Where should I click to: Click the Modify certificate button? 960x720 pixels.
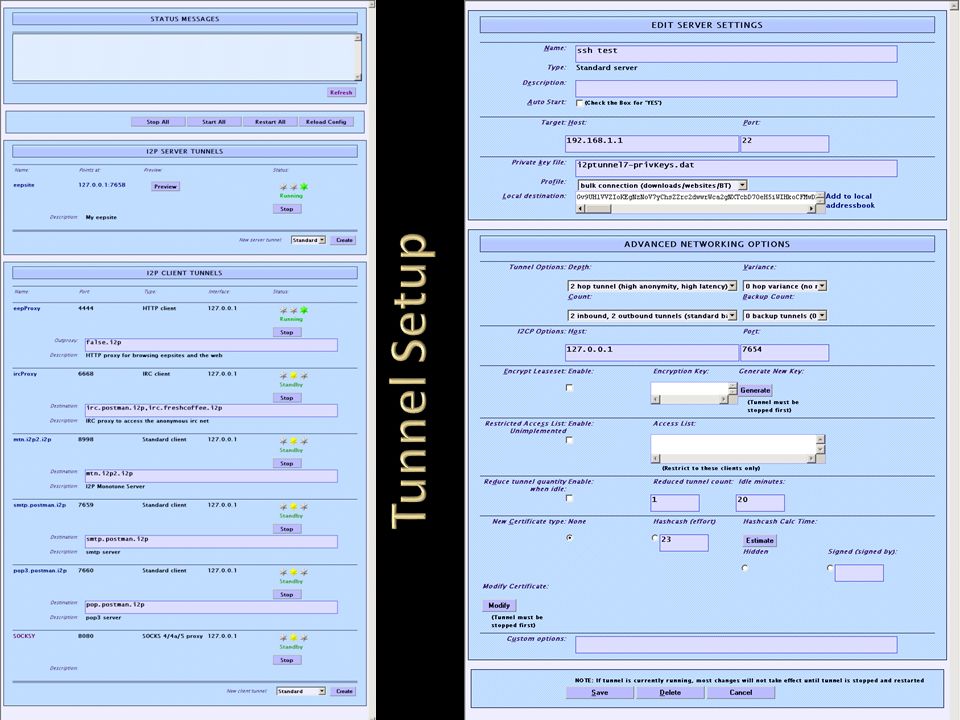pos(499,606)
